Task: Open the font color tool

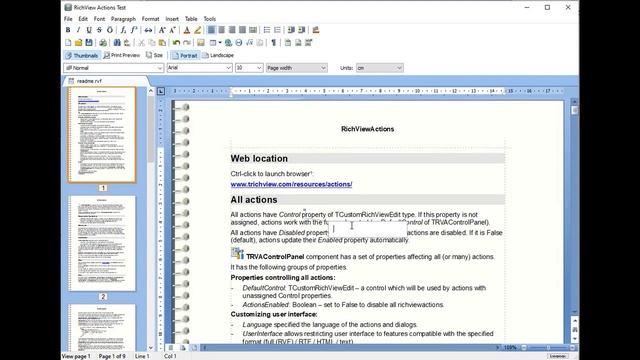Action: (187, 30)
